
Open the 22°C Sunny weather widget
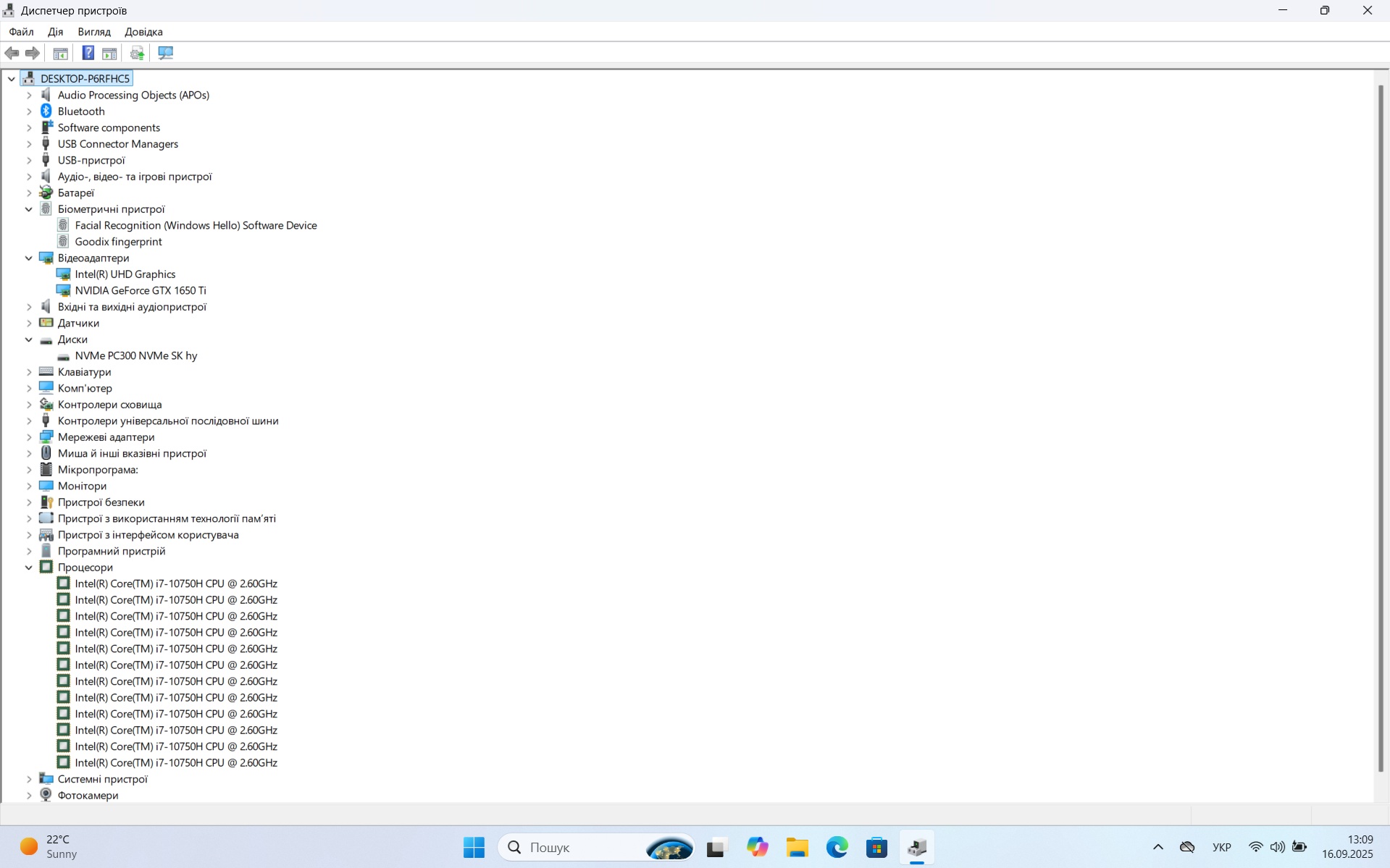click(x=49, y=847)
